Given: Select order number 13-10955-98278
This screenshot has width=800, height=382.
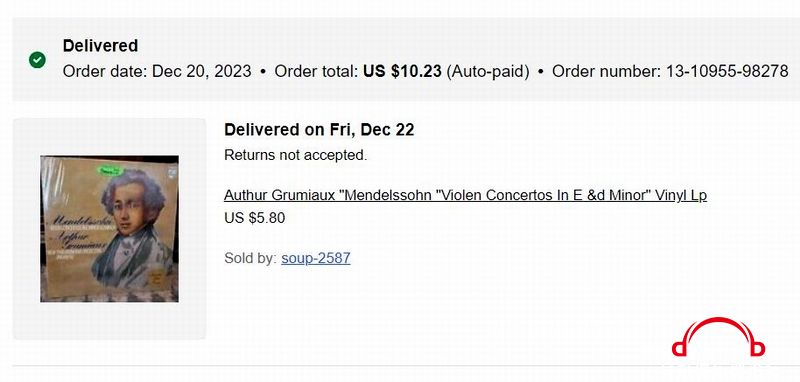Looking at the screenshot, I should click(727, 71).
